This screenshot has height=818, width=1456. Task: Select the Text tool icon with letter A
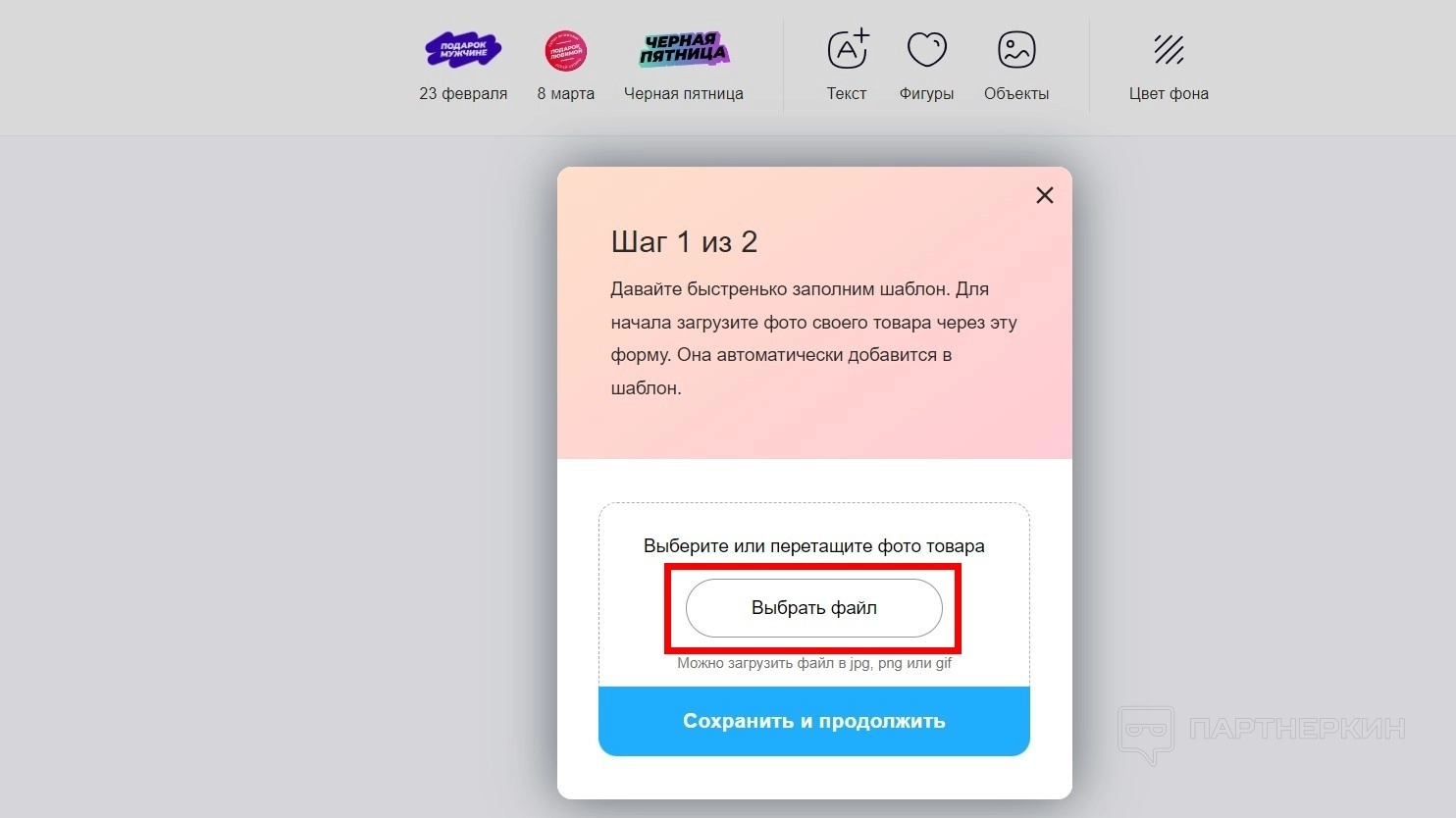coord(849,48)
